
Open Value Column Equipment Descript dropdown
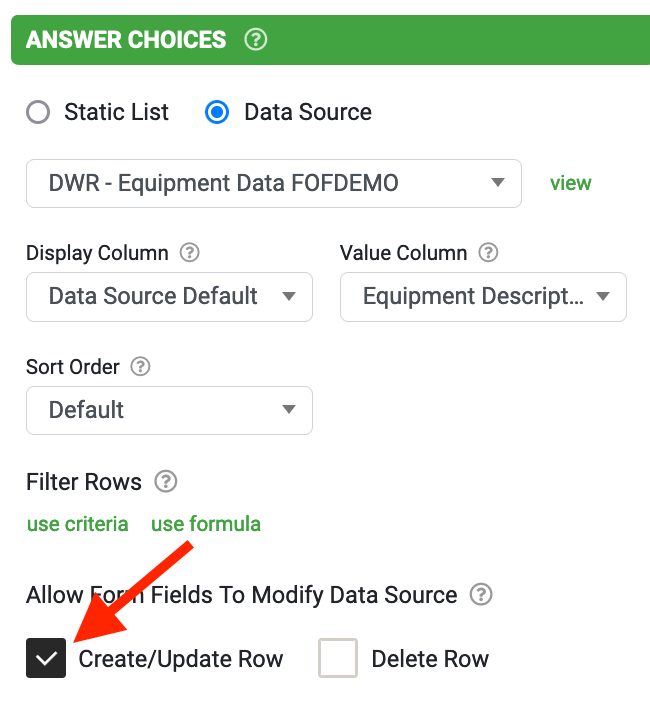[483, 297]
